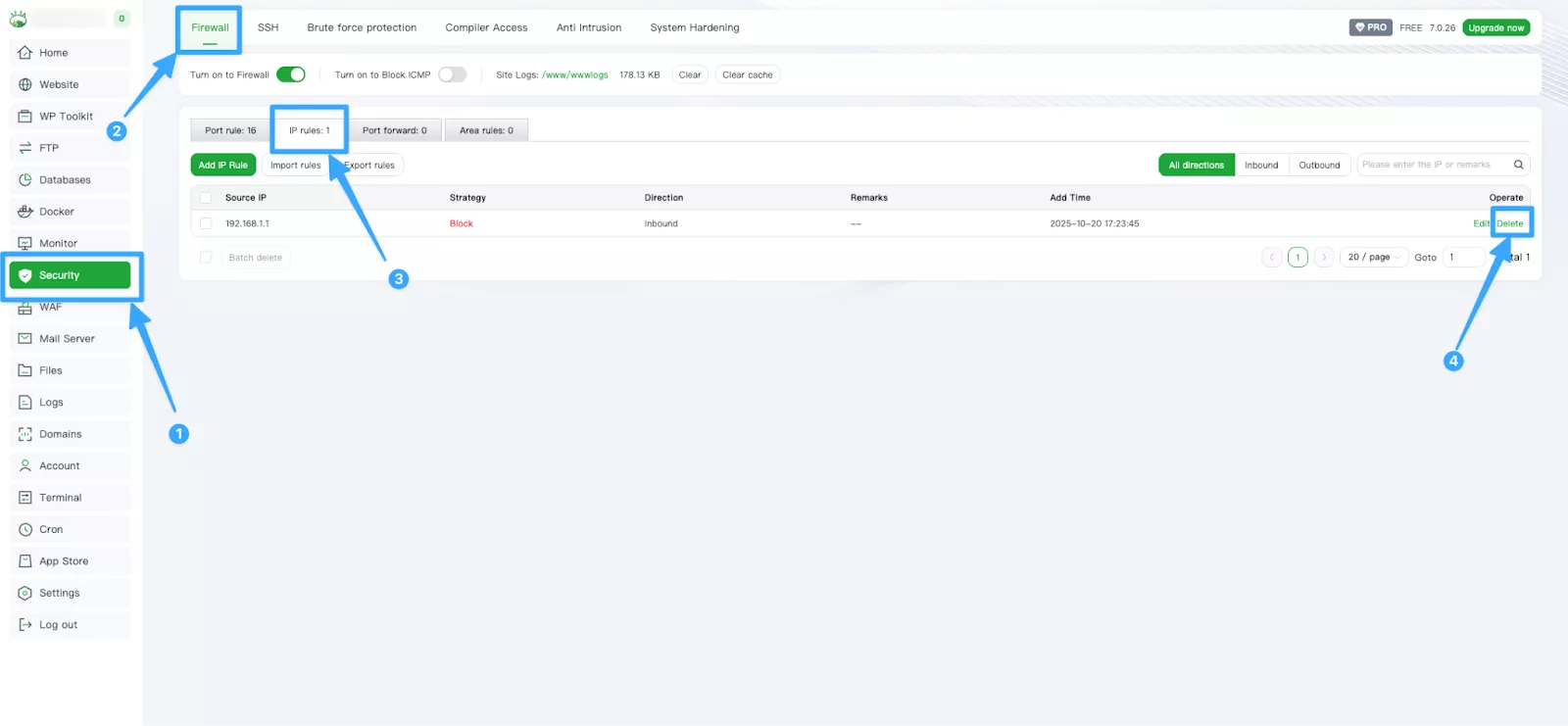Click the search magnifier icon
The width and height of the screenshot is (1568, 726).
point(1518,165)
